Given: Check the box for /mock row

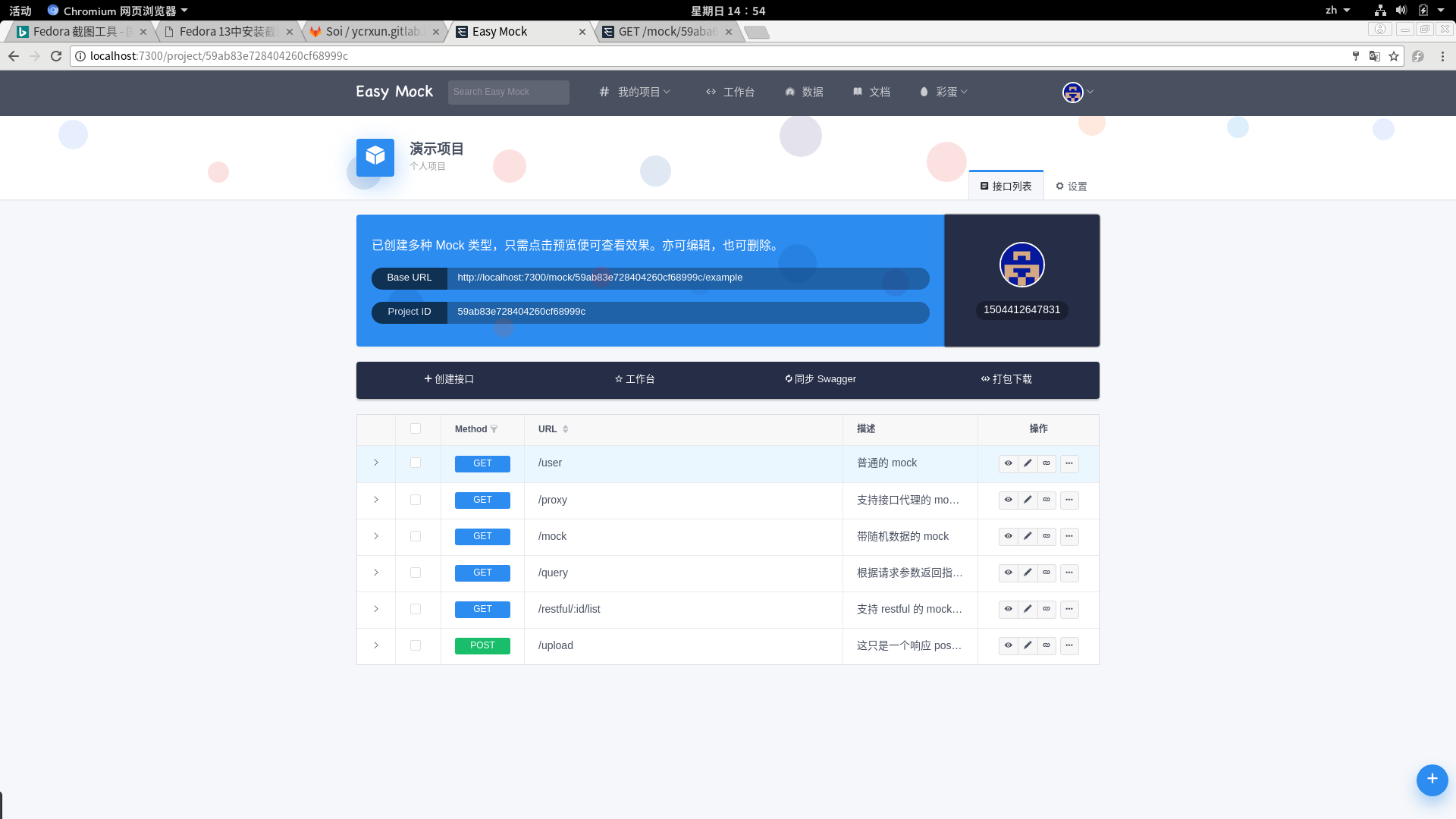Looking at the screenshot, I should click(416, 536).
